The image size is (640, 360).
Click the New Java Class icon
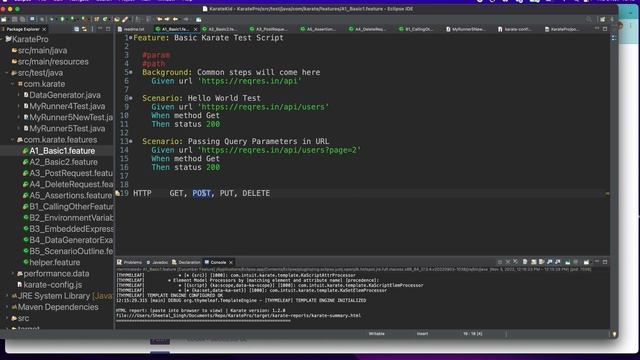pos(105,19)
